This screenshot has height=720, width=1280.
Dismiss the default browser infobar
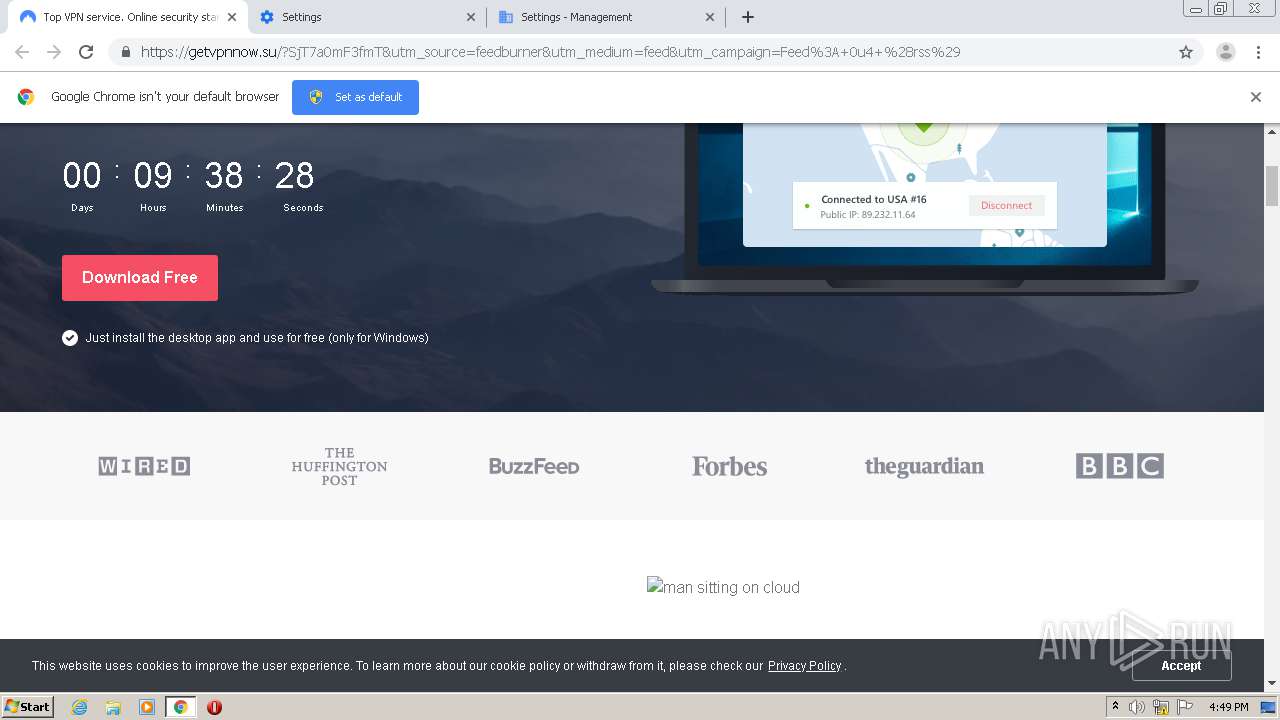pos(1256,97)
